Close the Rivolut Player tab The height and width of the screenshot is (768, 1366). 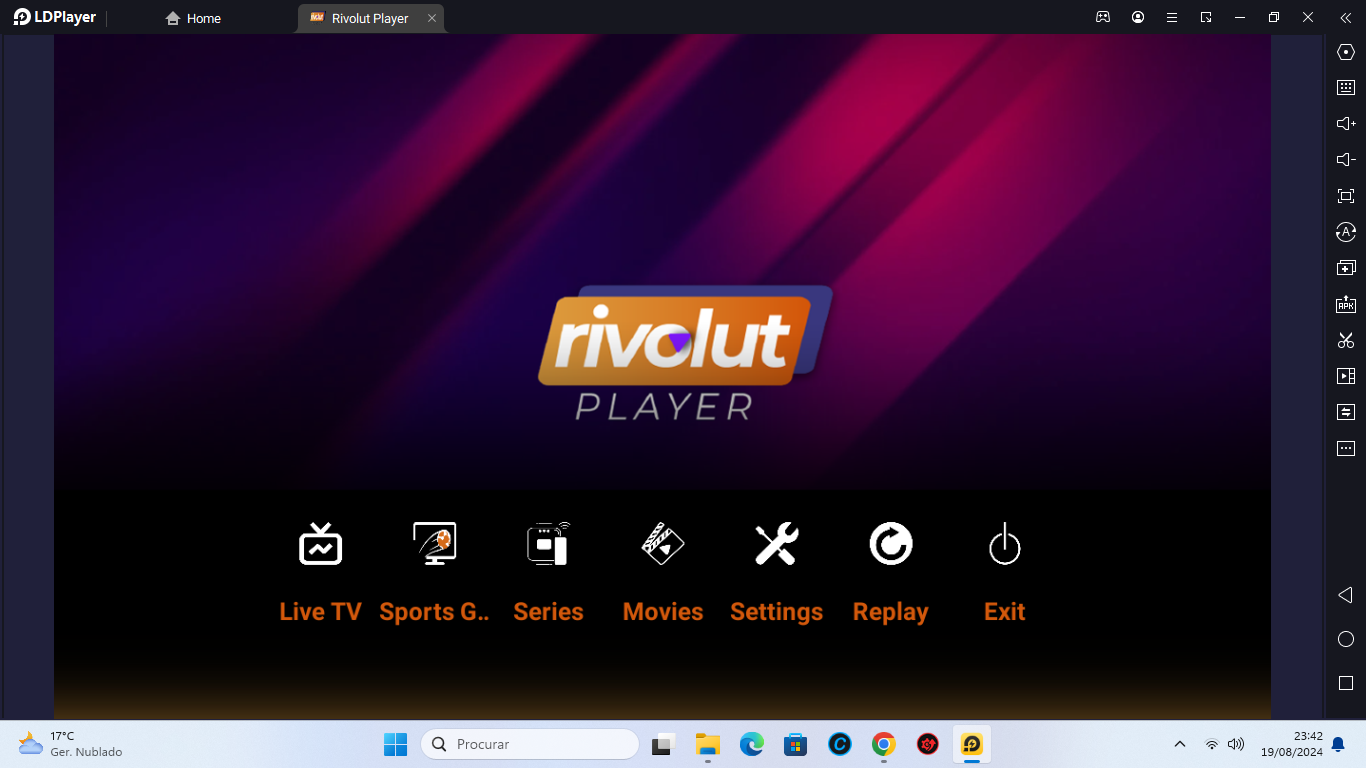point(432,18)
